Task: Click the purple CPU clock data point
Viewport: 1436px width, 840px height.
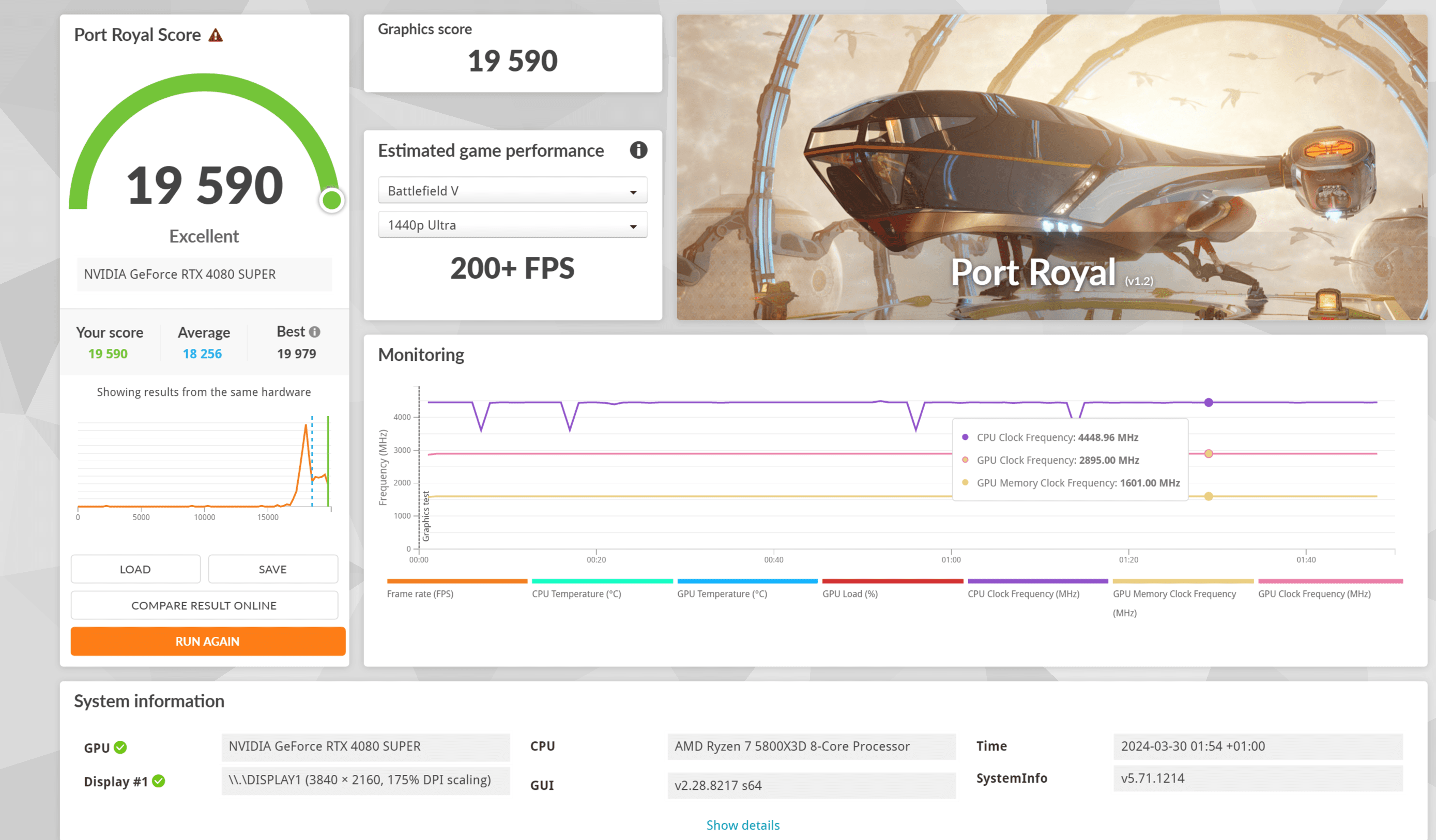Action: click(x=1208, y=402)
